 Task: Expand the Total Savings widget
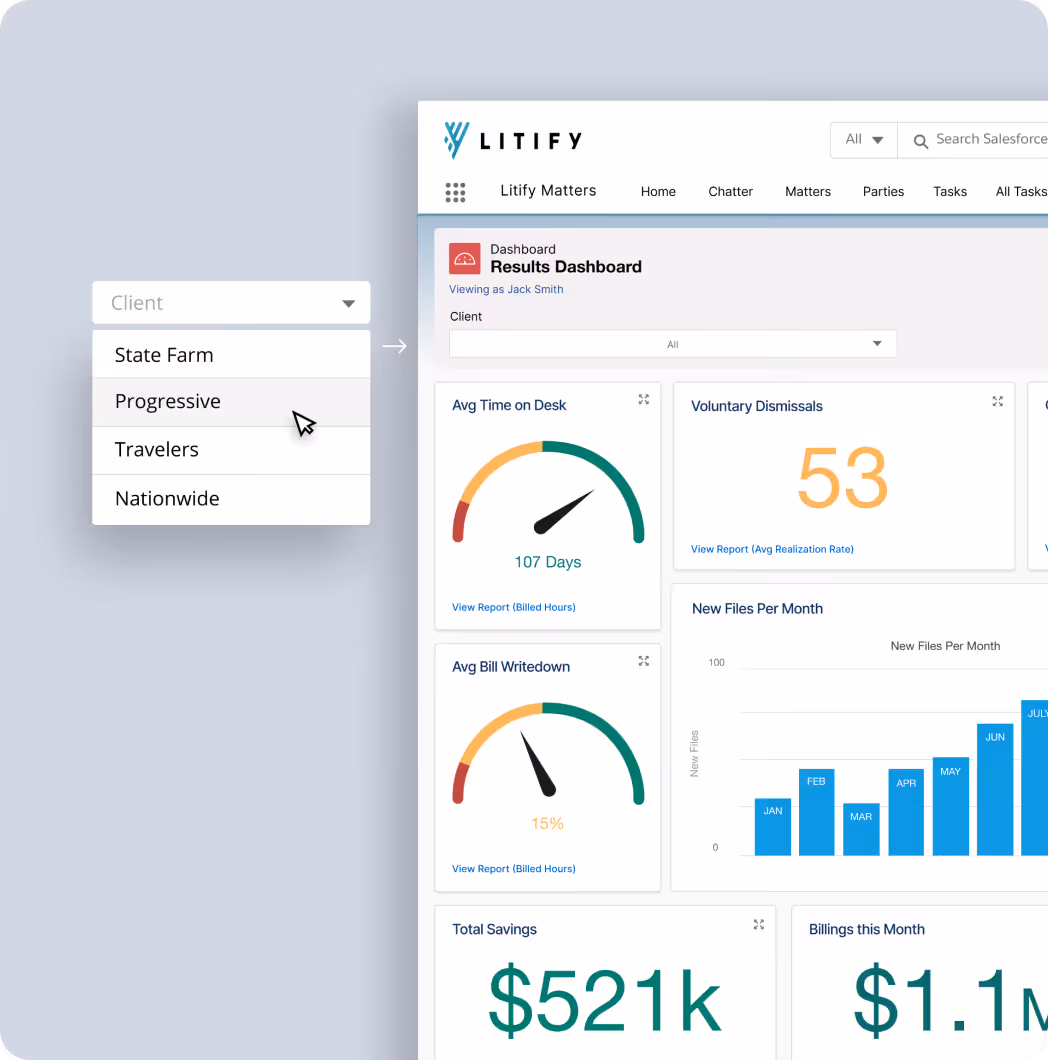click(x=759, y=924)
